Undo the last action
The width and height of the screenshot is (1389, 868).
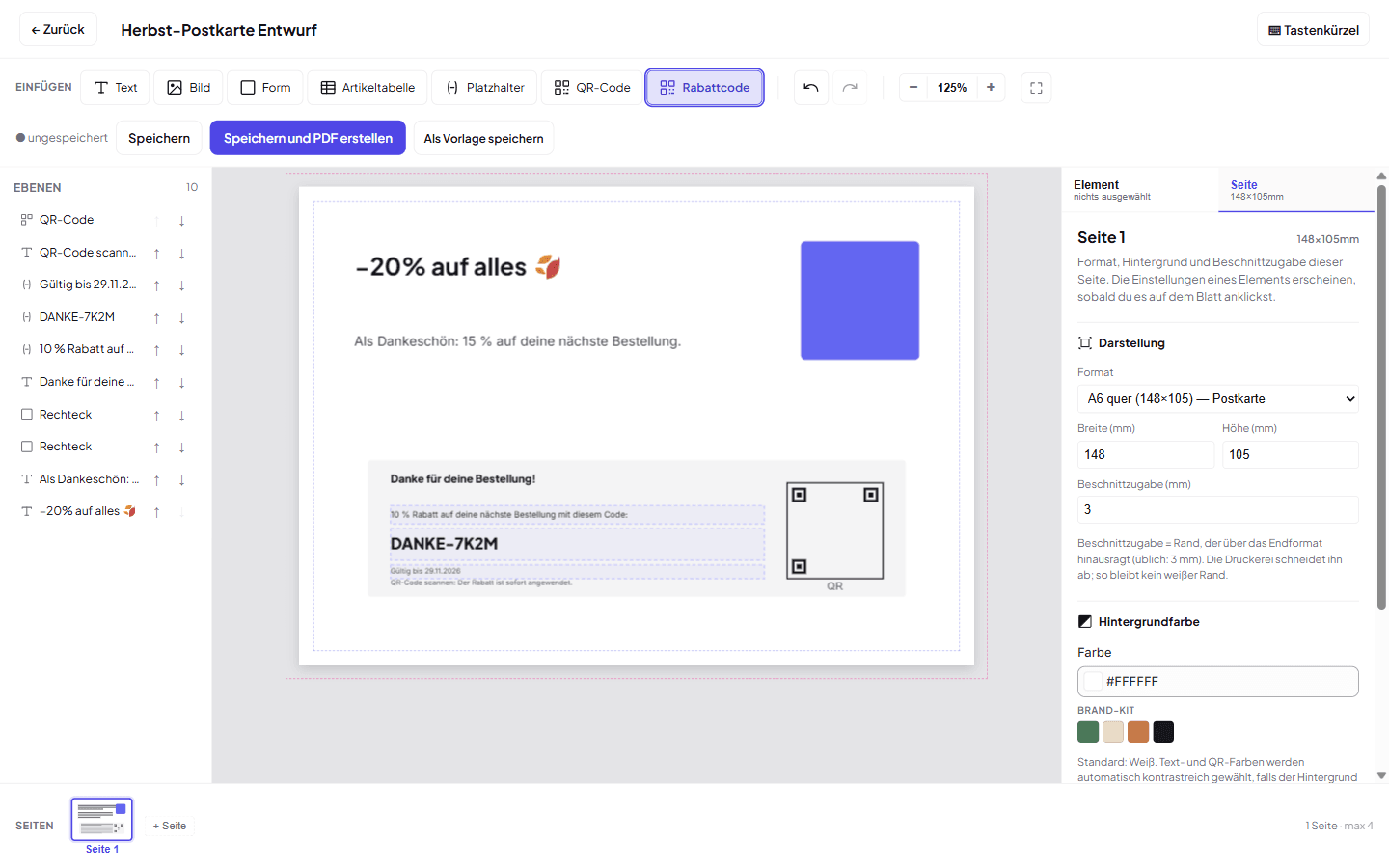[811, 88]
